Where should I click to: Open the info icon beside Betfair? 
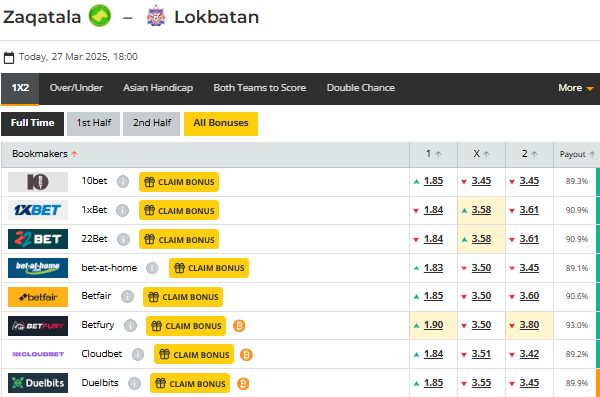(127, 297)
